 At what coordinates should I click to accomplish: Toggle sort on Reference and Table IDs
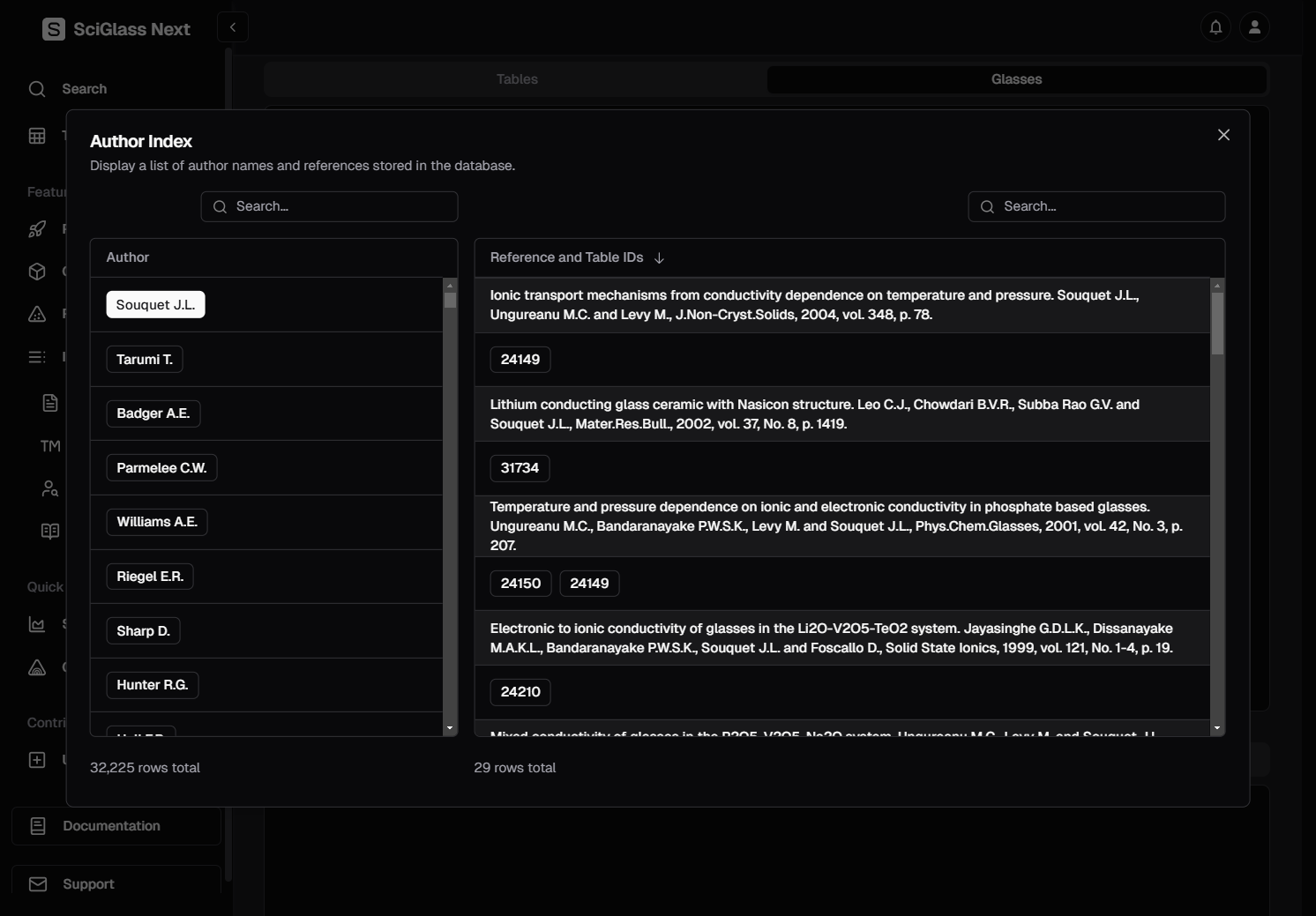tap(659, 257)
